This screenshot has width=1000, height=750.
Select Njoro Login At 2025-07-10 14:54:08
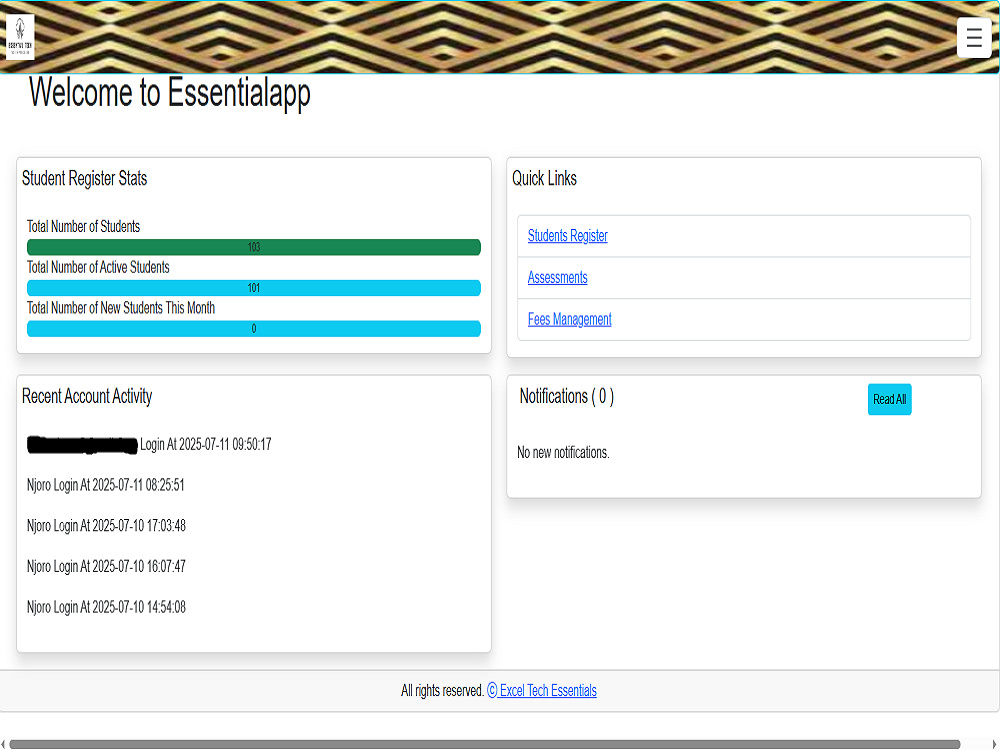106,608
